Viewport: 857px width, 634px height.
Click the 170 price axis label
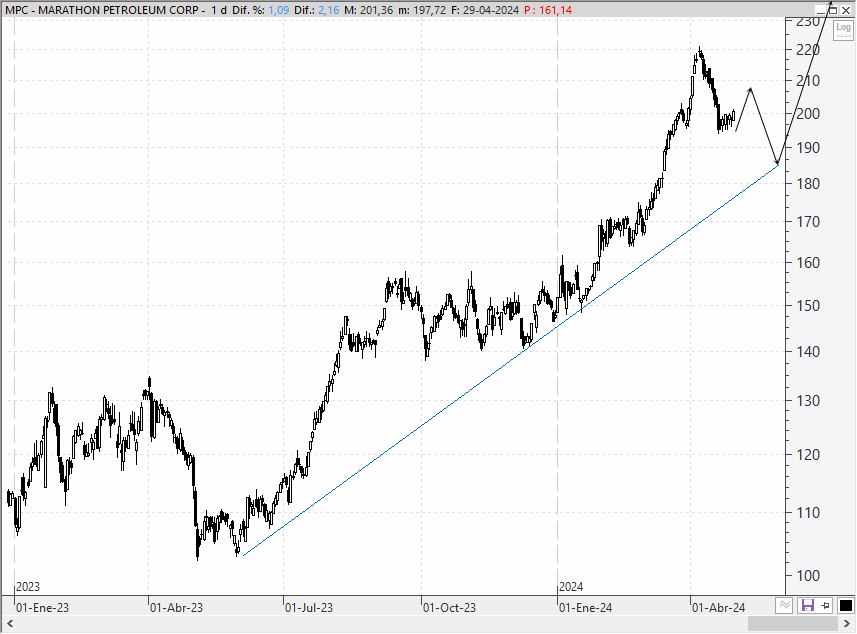click(x=808, y=222)
